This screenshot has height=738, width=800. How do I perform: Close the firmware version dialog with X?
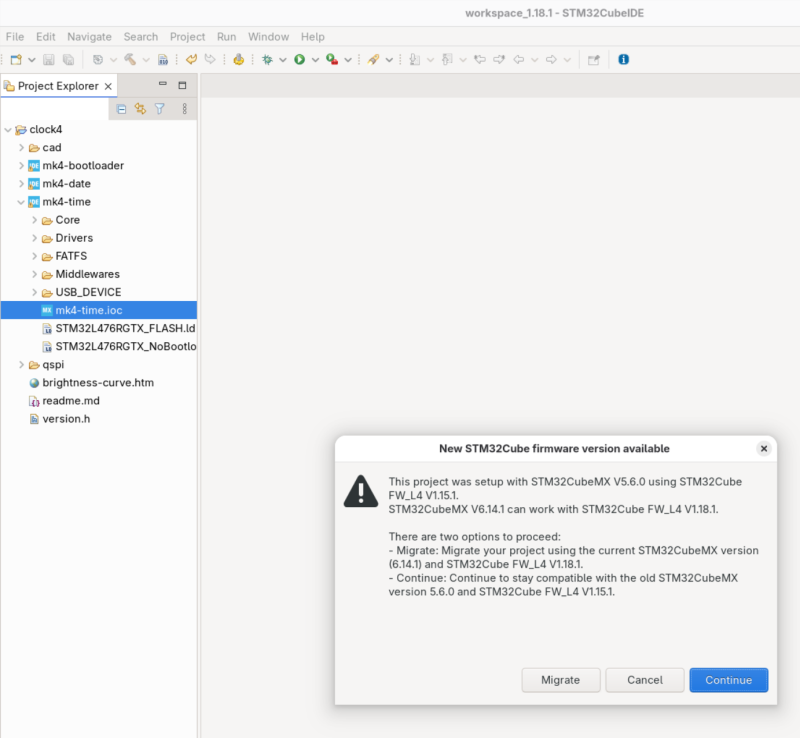764,449
